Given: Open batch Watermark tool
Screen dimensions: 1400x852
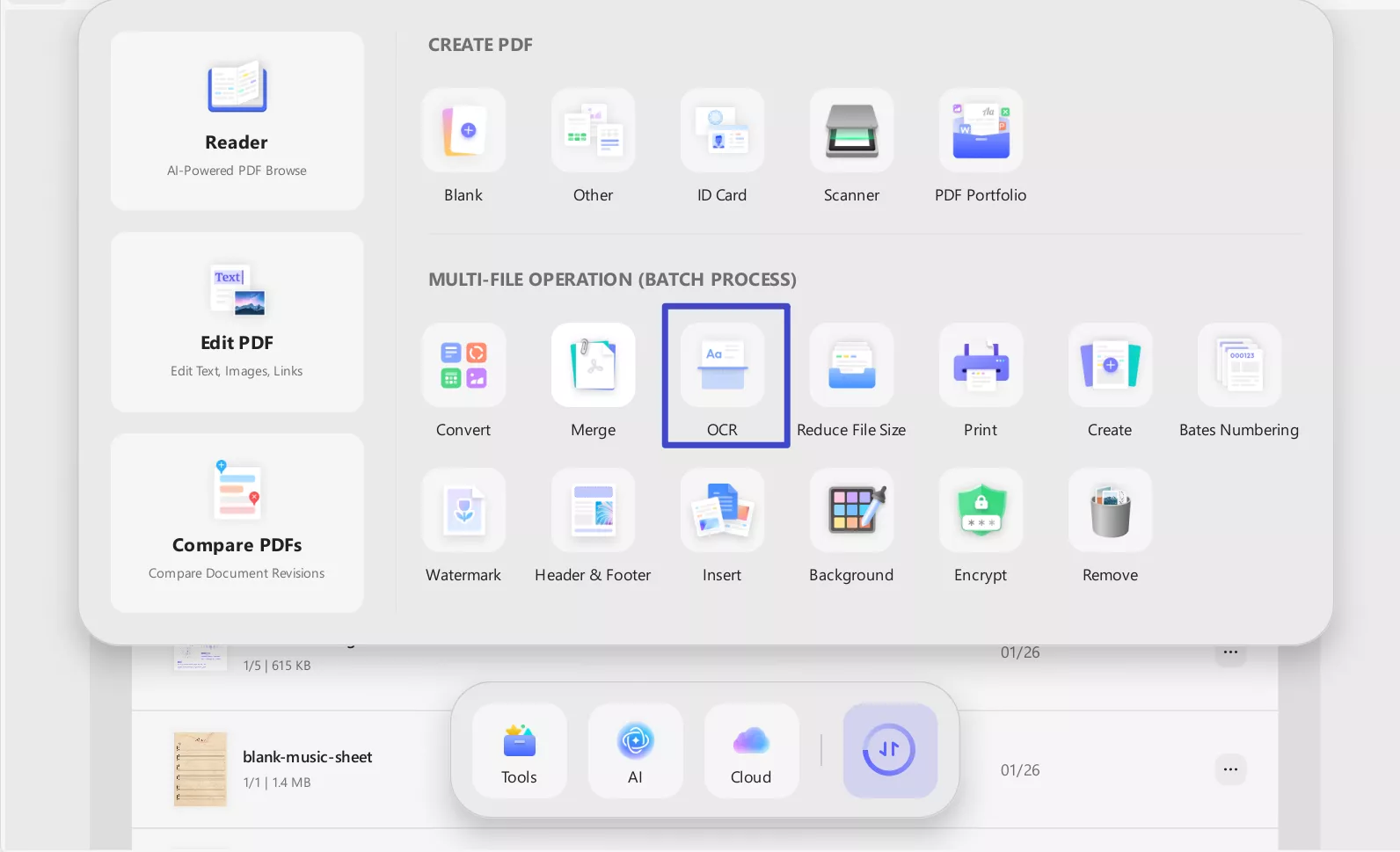Looking at the screenshot, I should point(463,510).
